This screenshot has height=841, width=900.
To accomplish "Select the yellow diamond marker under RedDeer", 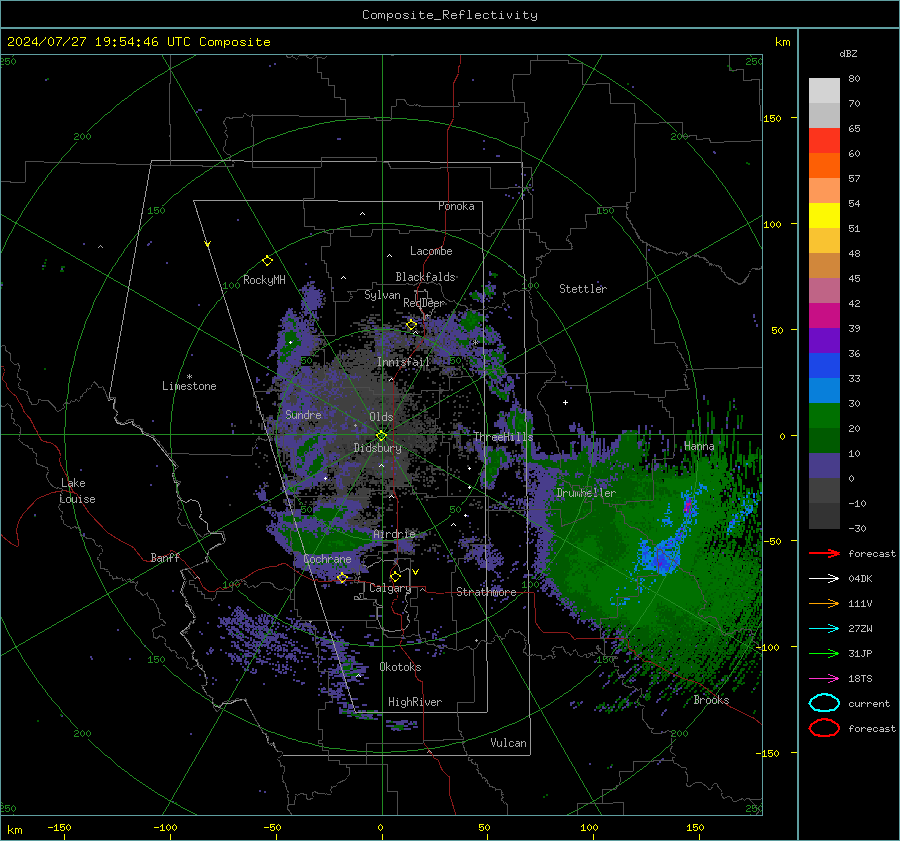I will (412, 325).
